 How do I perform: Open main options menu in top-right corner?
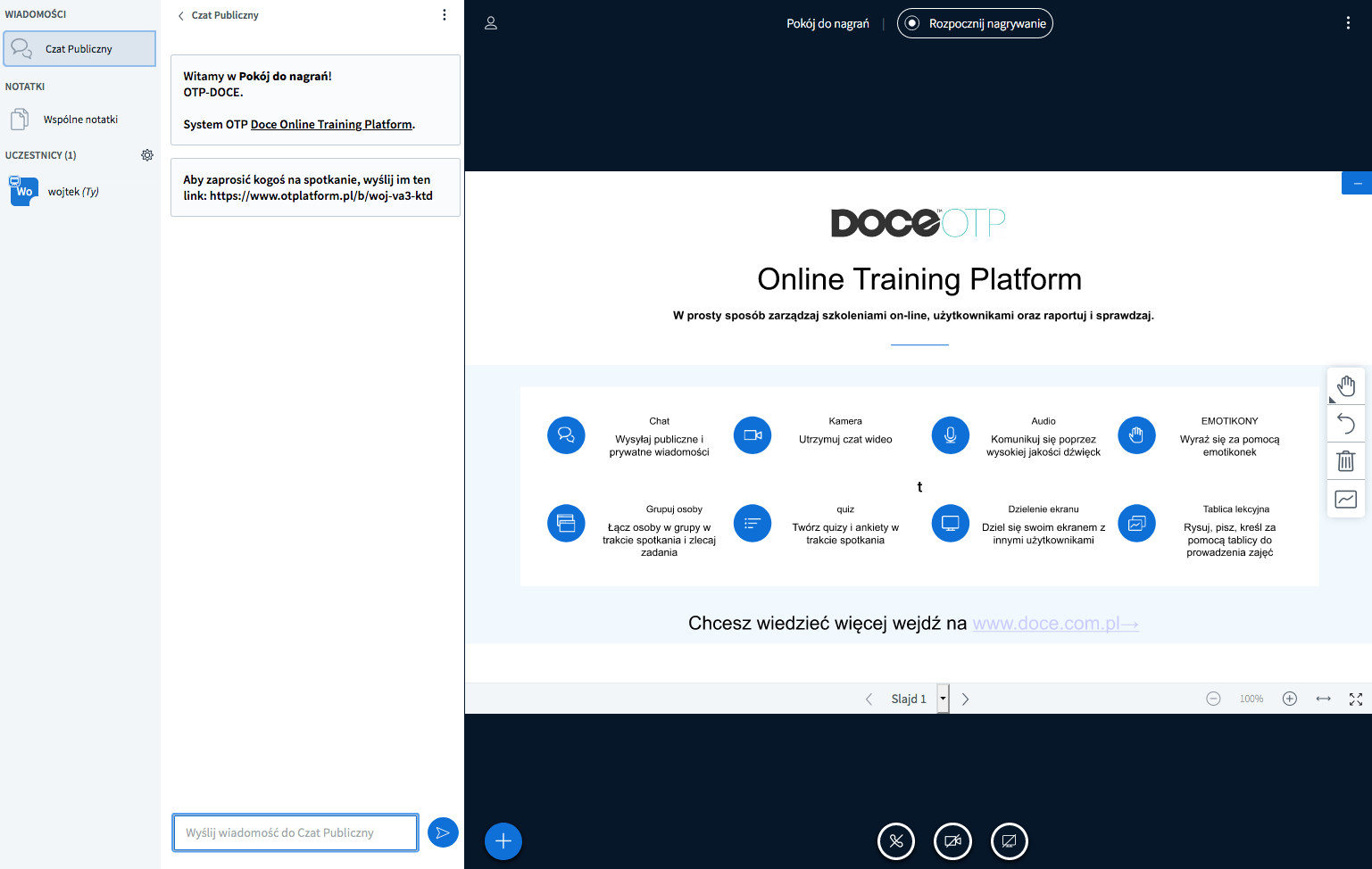pyautogui.click(x=1348, y=23)
